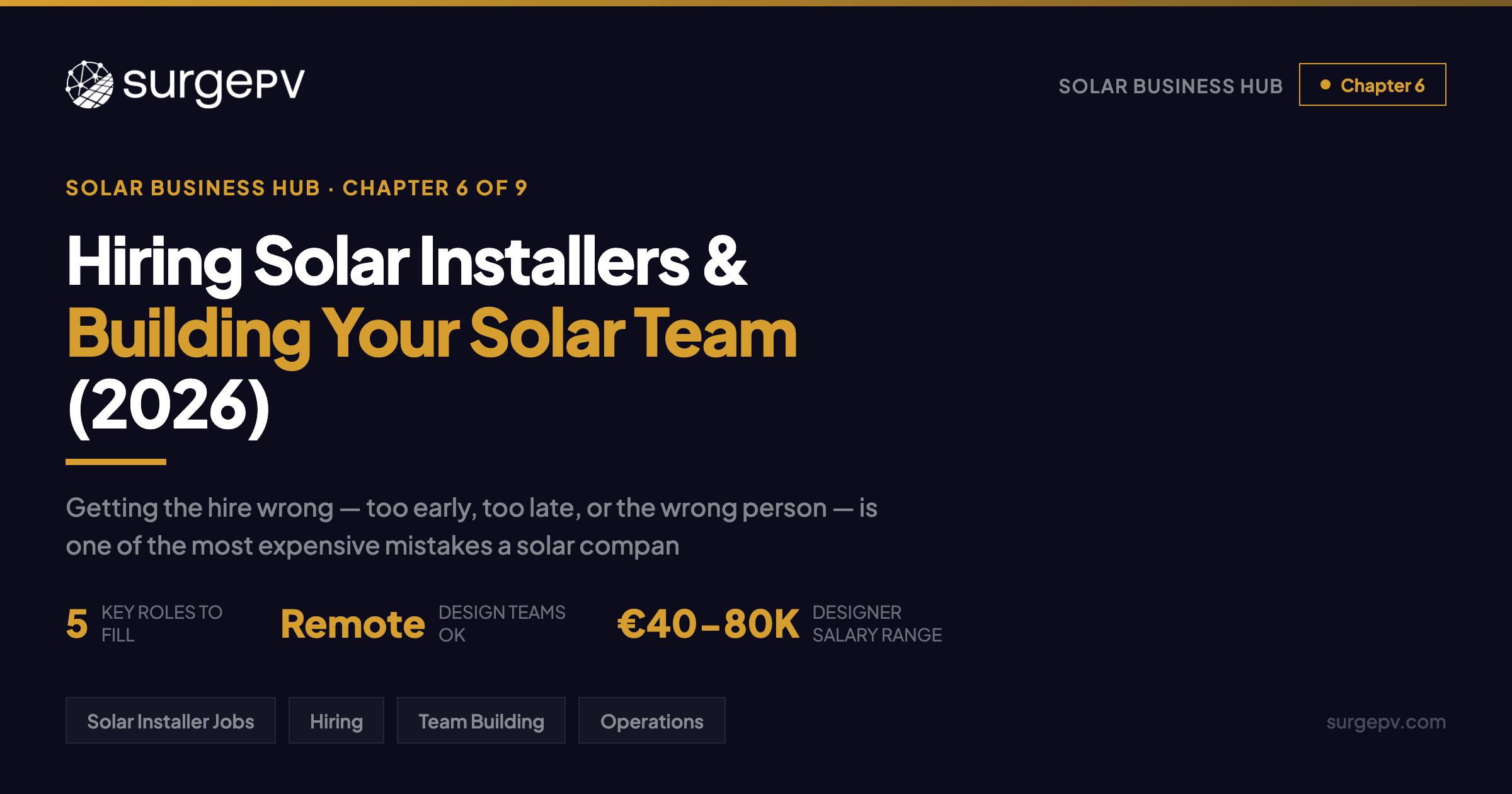Select the yellow dot inside Chapter 6 badge
The height and width of the screenshot is (794, 1512).
click(x=1327, y=85)
